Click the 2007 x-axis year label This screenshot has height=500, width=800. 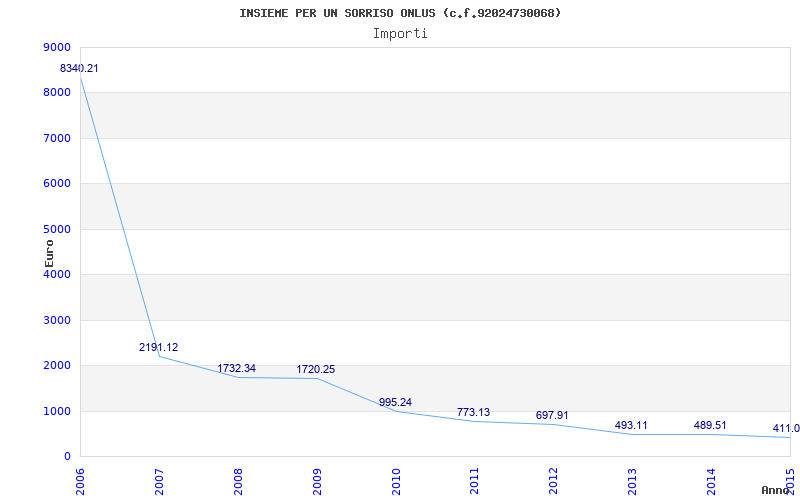click(159, 482)
